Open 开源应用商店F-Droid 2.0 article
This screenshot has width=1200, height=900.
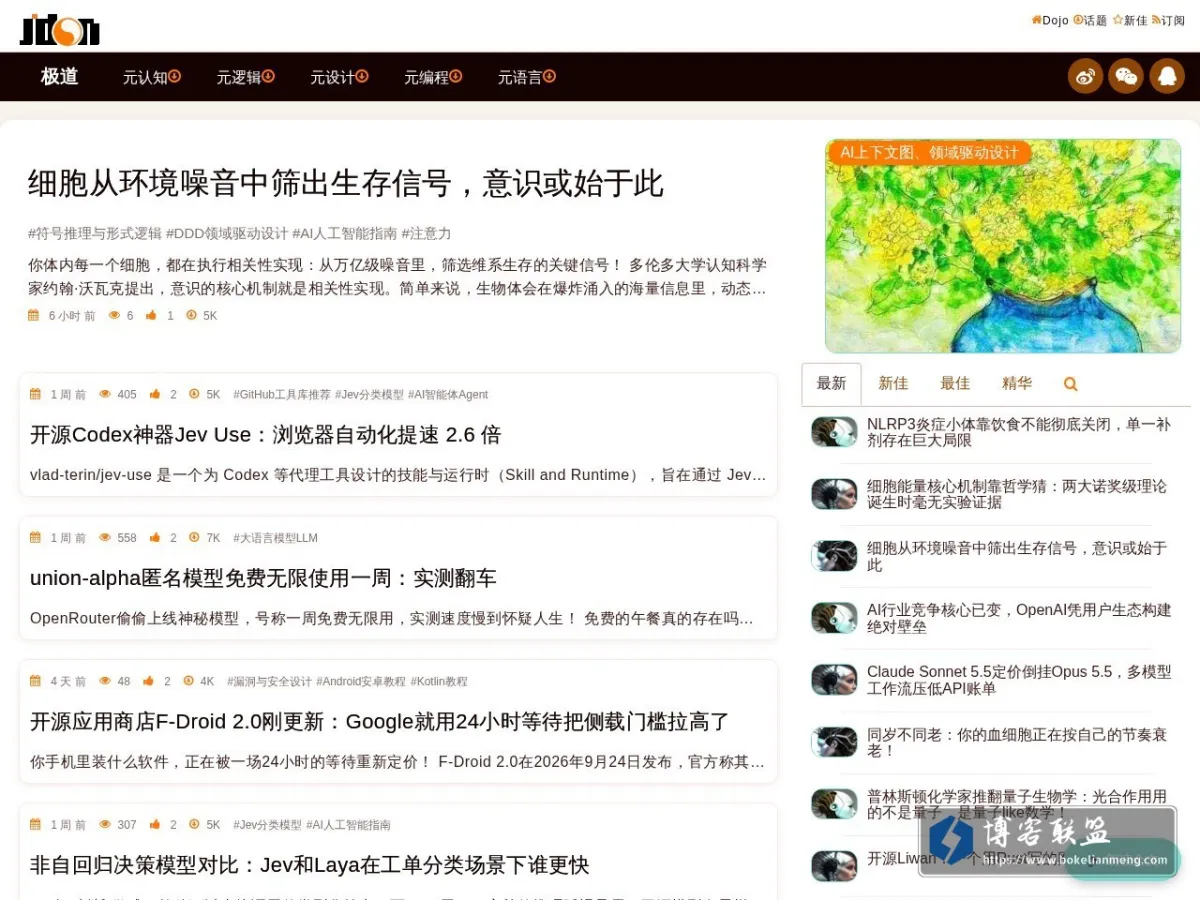pyautogui.click(x=379, y=722)
